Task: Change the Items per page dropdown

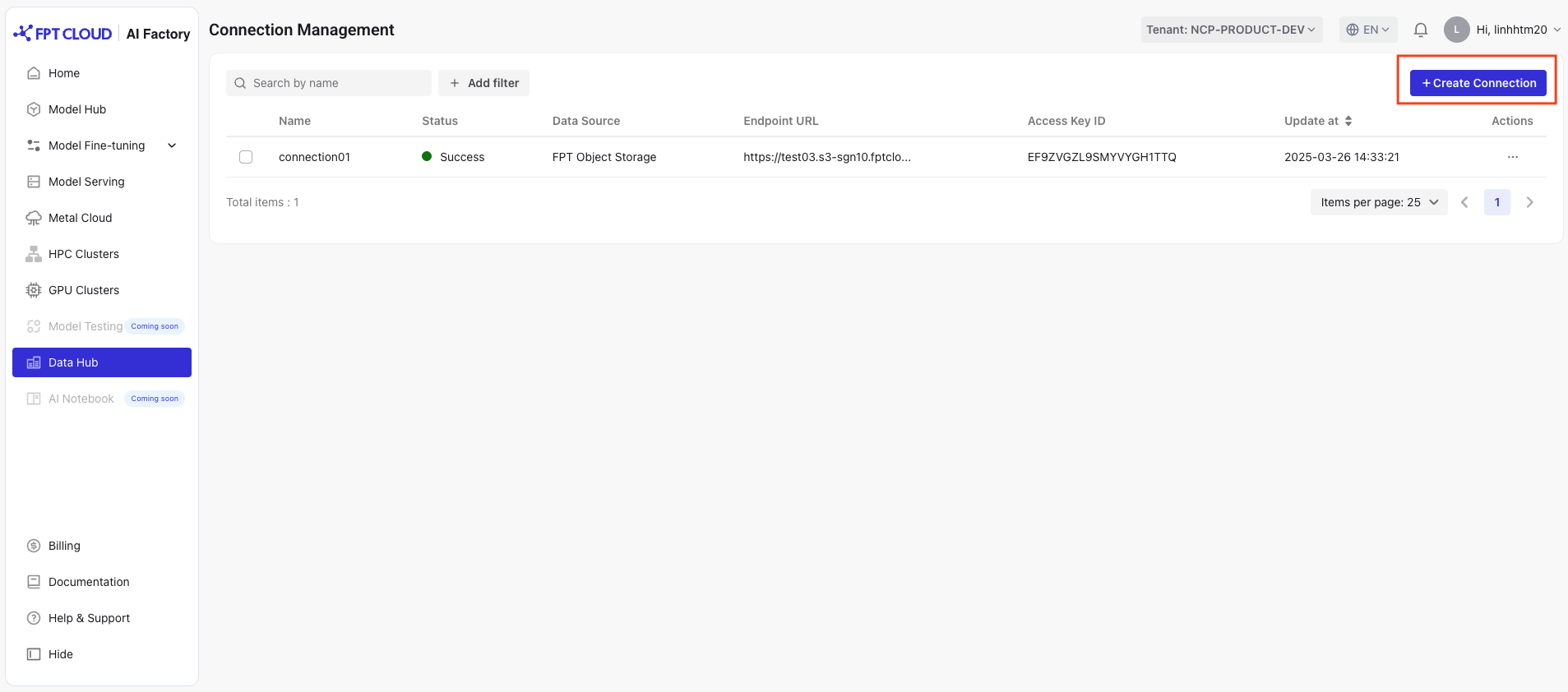Action: point(1379,202)
